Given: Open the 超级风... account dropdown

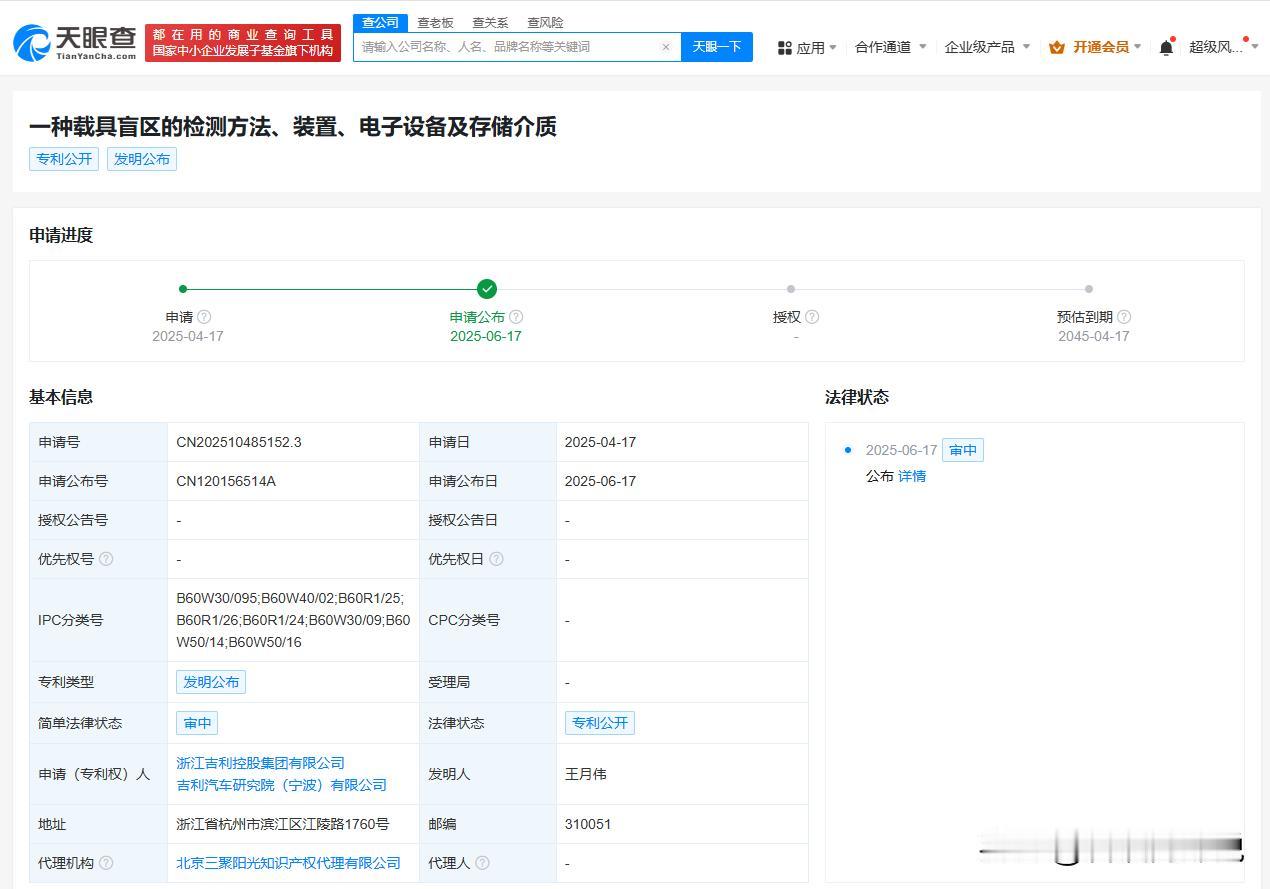Looking at the screenshot, I should (x=1224, y=47).
